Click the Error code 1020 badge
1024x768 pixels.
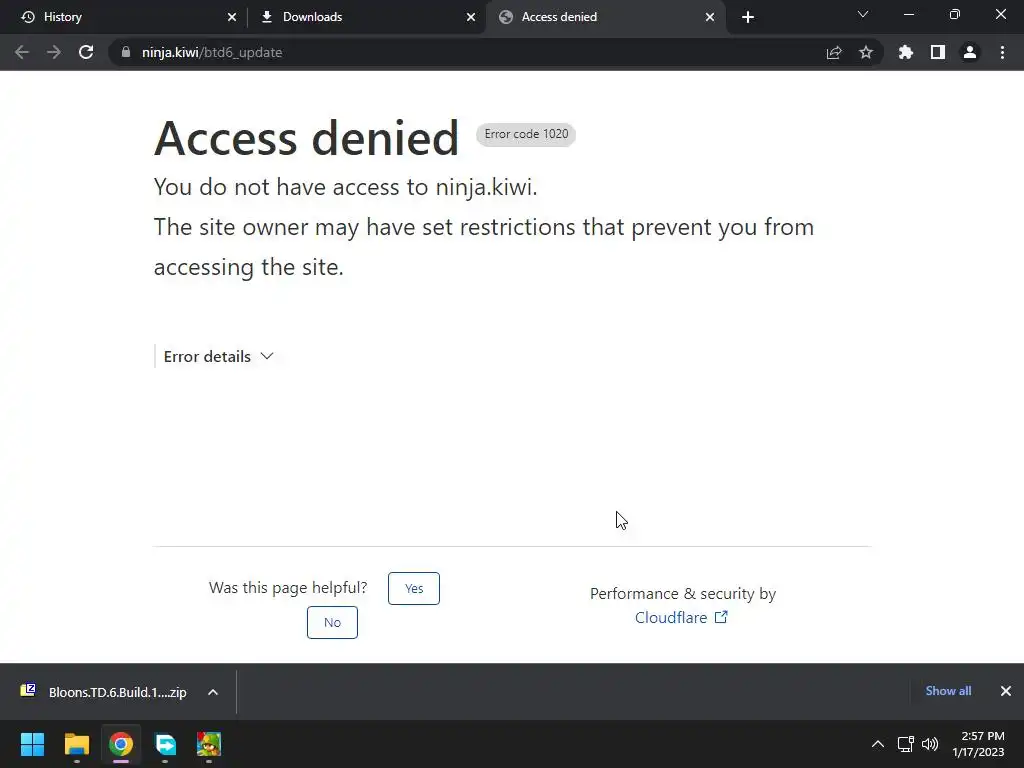tap(526, 135)
